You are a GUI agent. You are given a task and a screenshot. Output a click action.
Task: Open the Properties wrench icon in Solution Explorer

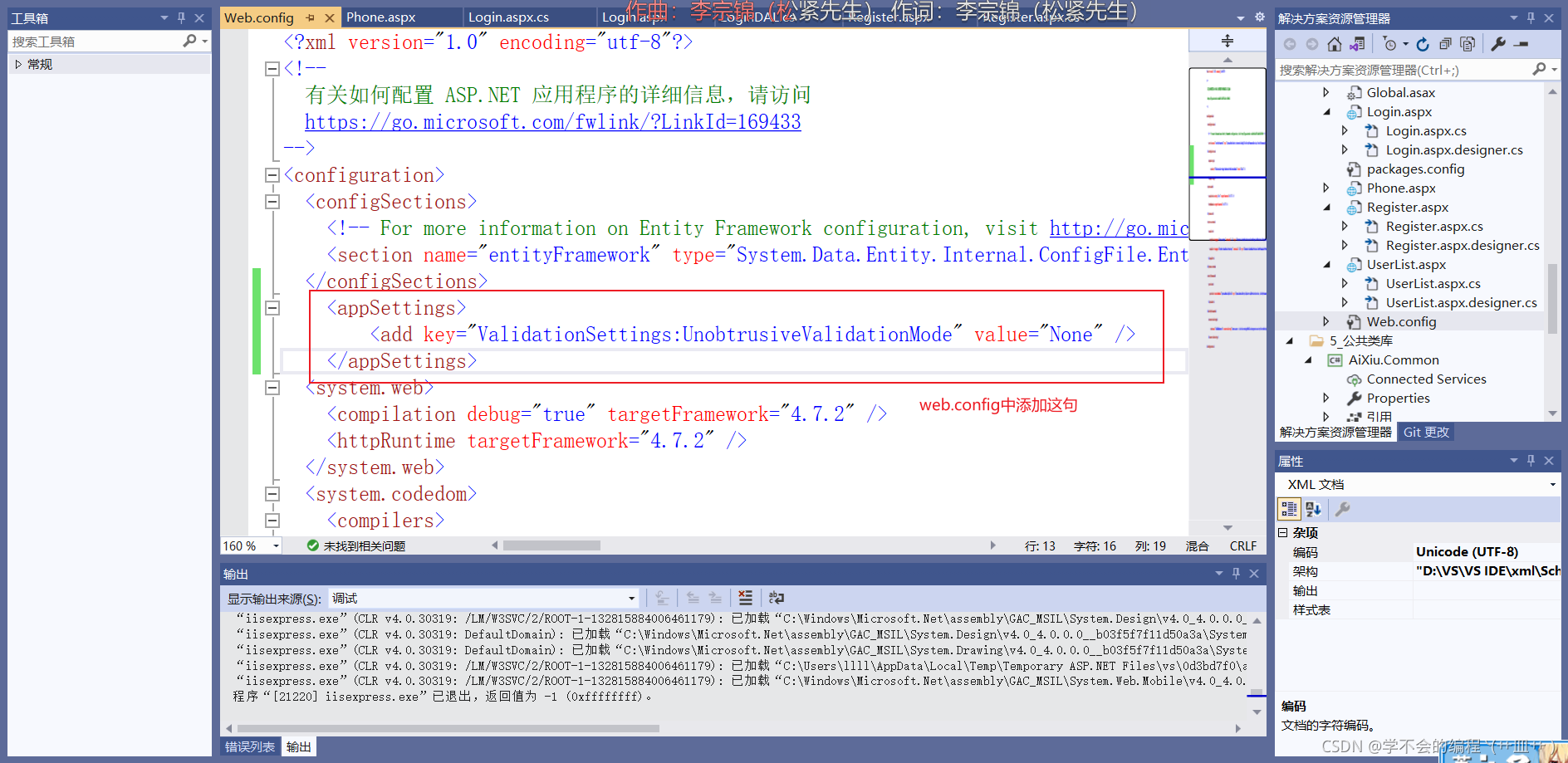[1499, 43]
